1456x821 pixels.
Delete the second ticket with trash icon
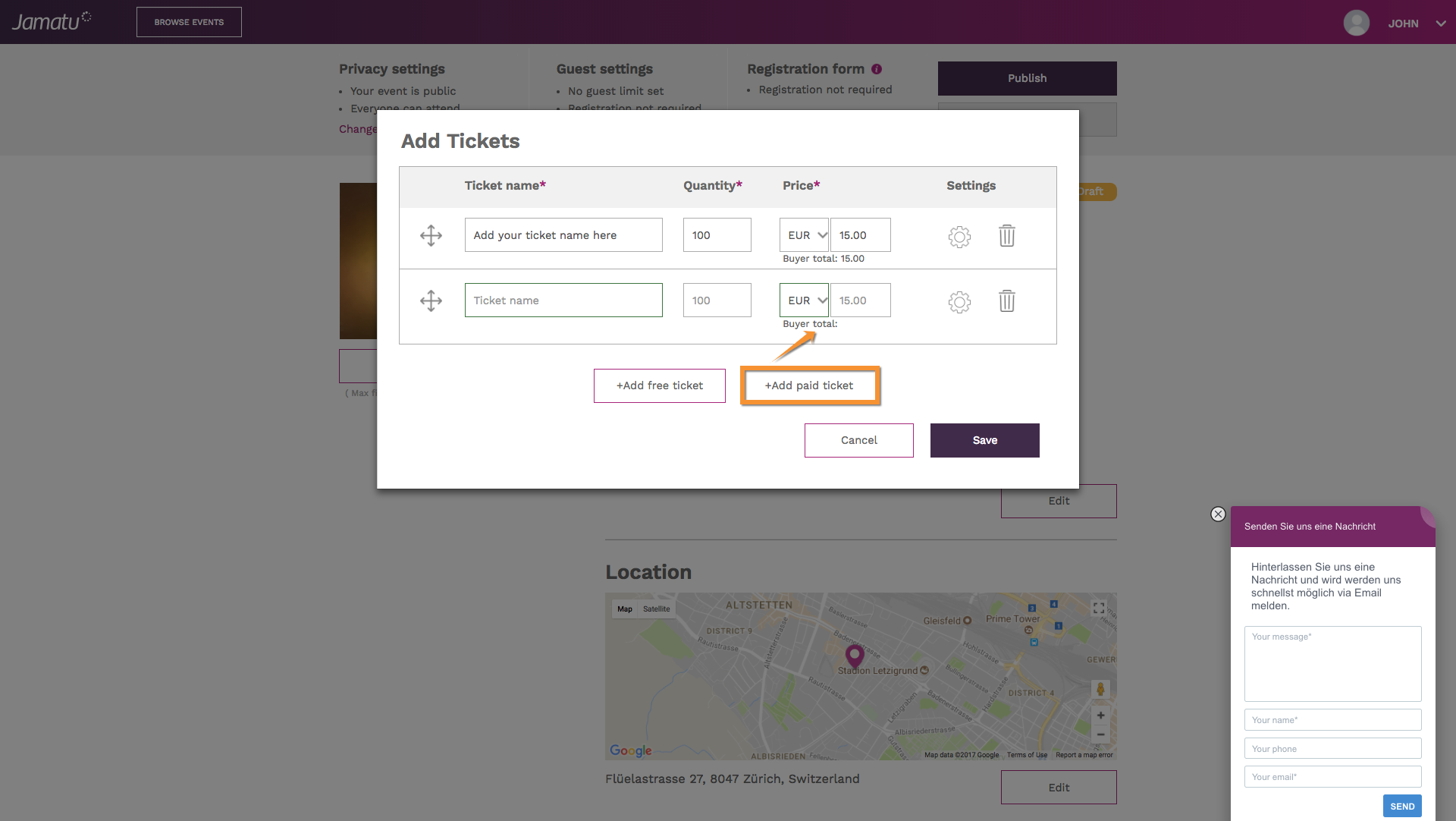tap(1007, 300)
